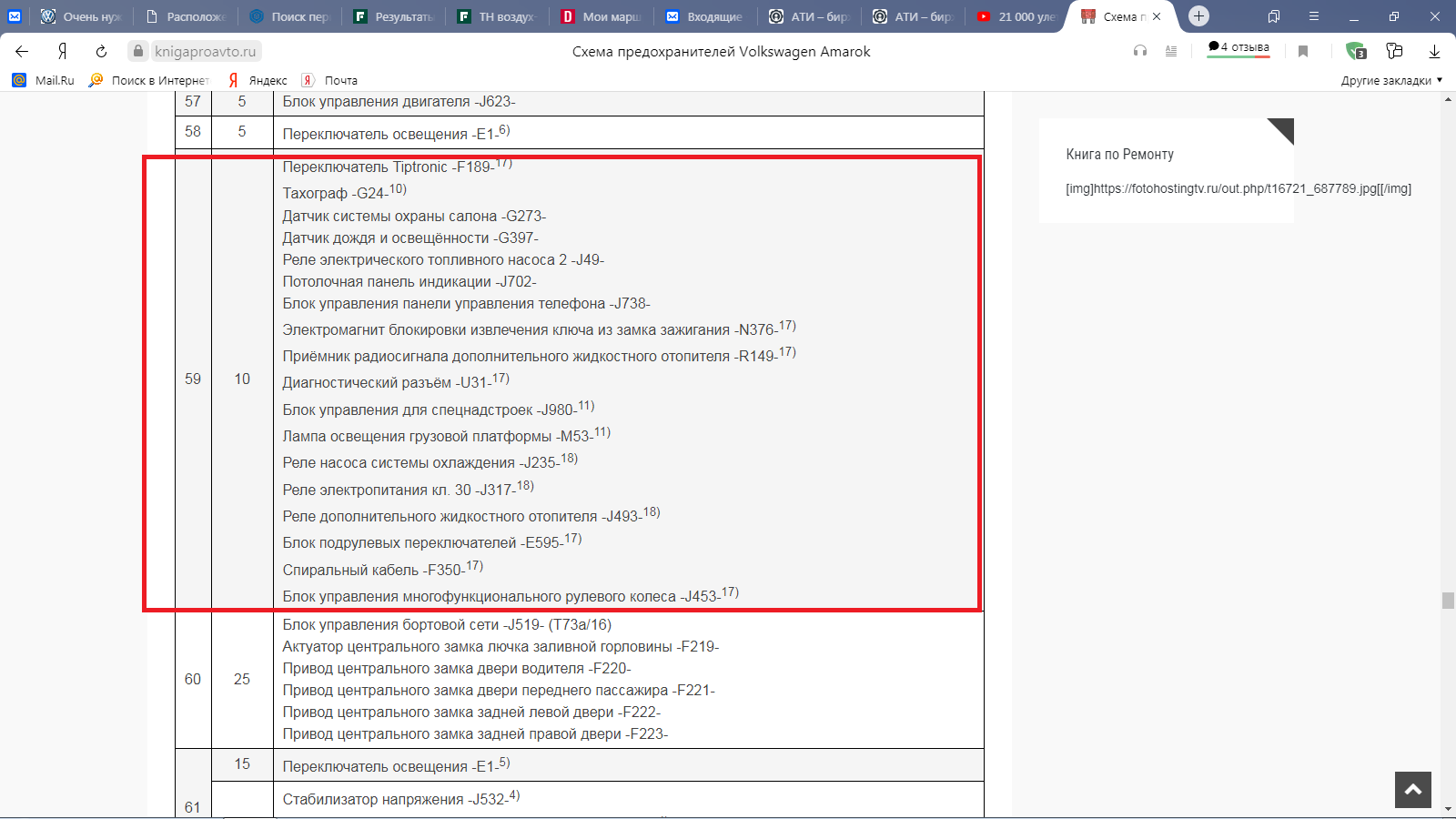1456x819 pixels.
Task: Click fuse number 60 cell
Action: (x=193, y=679)
